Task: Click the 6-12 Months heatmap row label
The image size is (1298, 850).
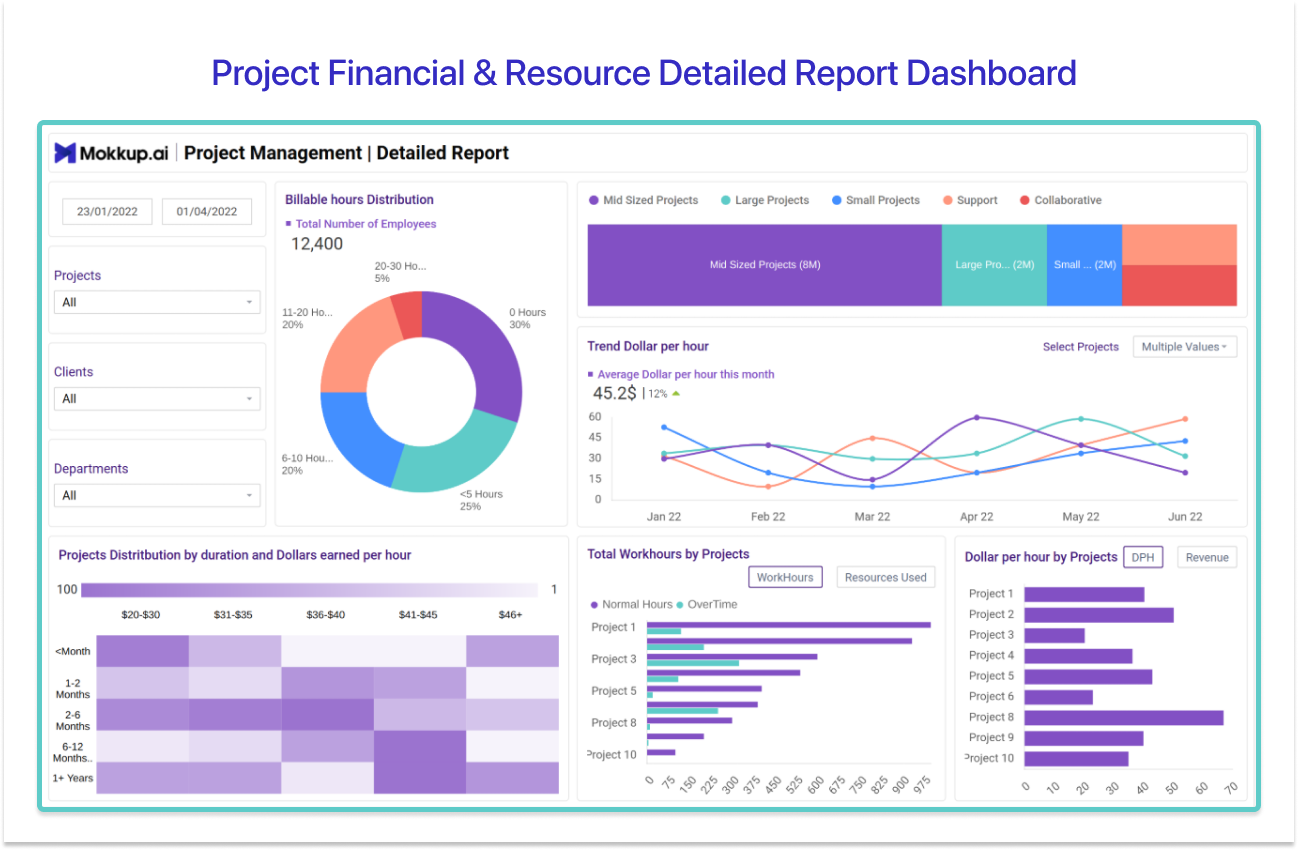Action: coord(72,751)
